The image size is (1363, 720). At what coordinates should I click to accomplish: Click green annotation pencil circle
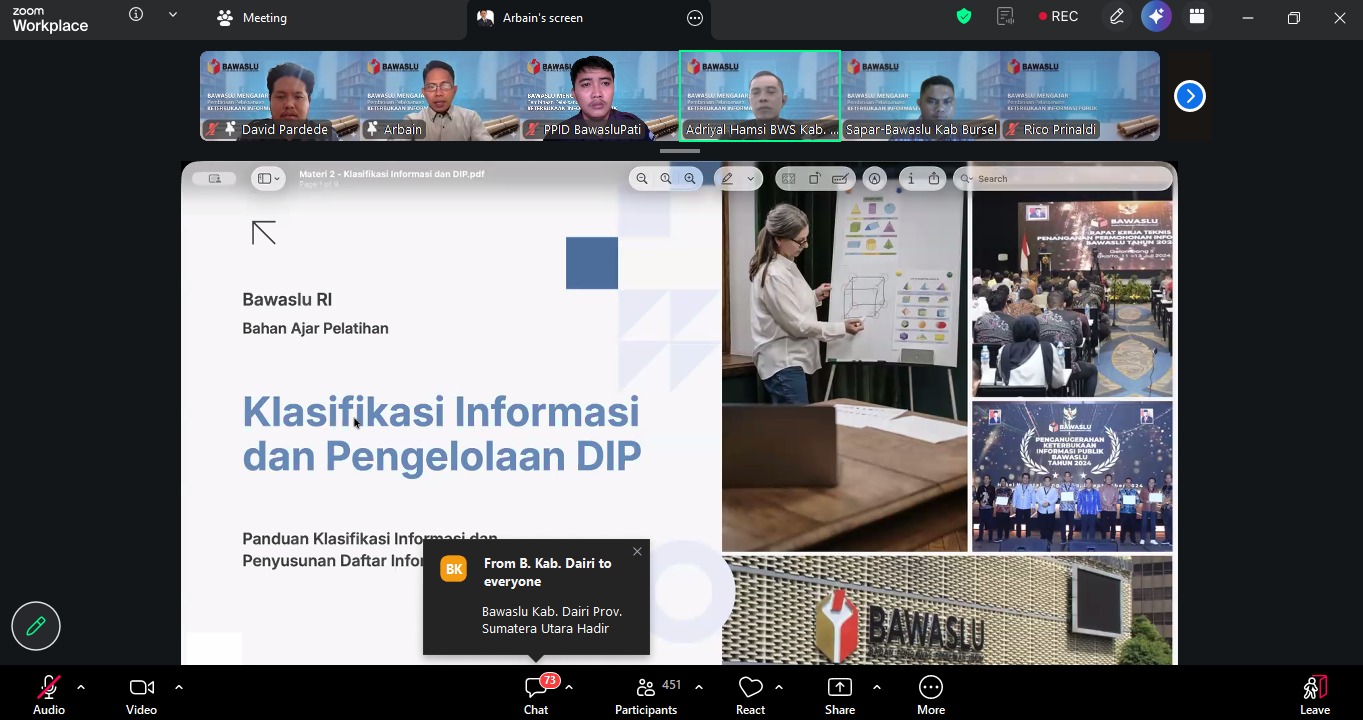click(36, 626)
